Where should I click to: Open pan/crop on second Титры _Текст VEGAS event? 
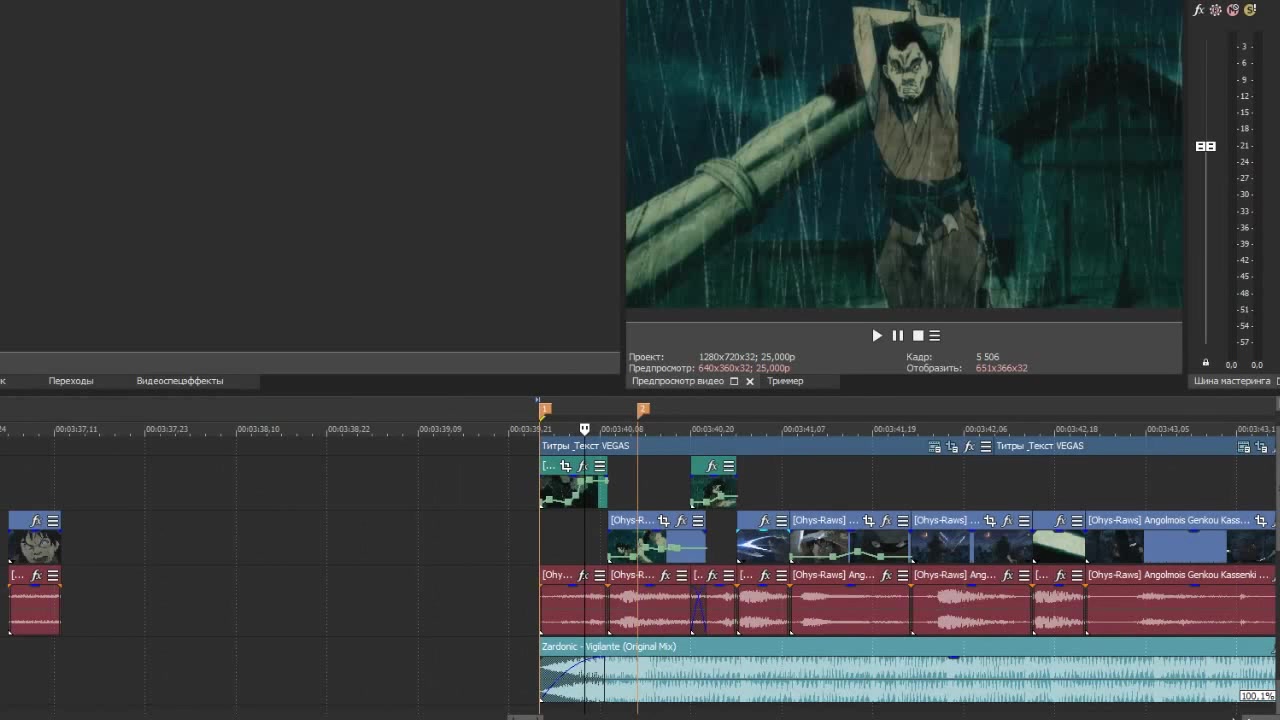coord(1262,447)
